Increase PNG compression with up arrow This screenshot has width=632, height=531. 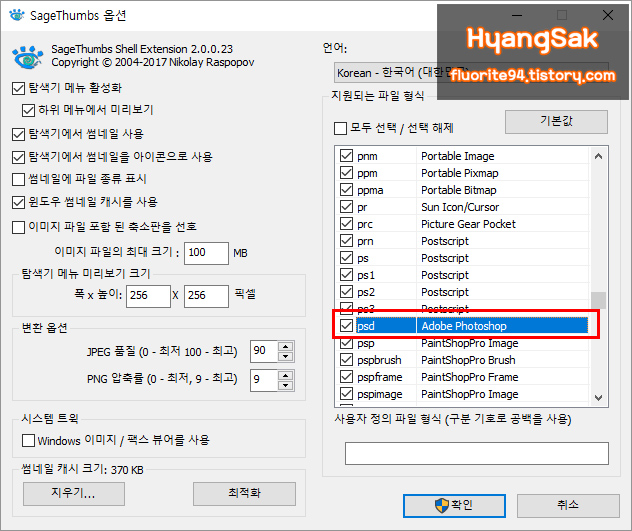286,376
